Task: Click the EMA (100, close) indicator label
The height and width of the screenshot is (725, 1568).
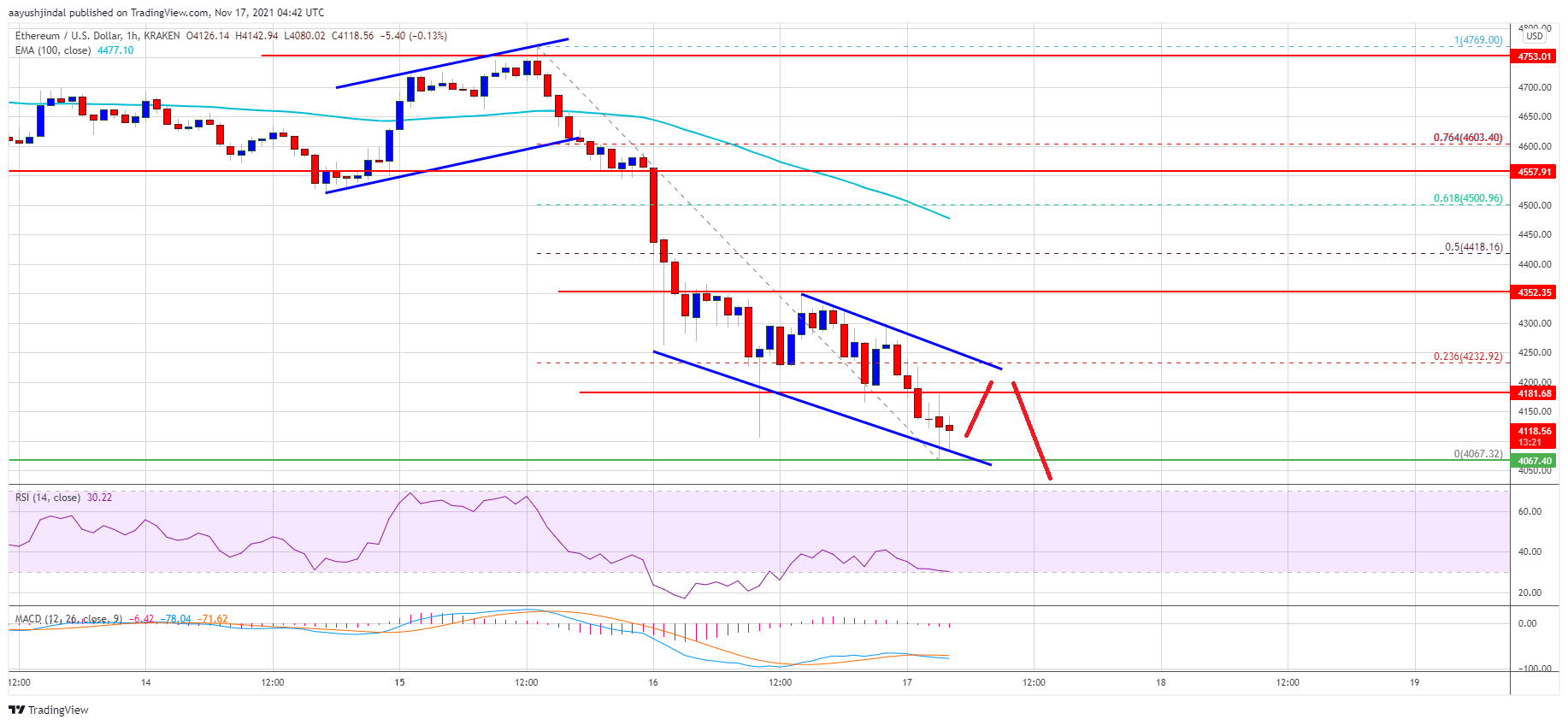Action: pyautogui.click(x=53, y=50)
